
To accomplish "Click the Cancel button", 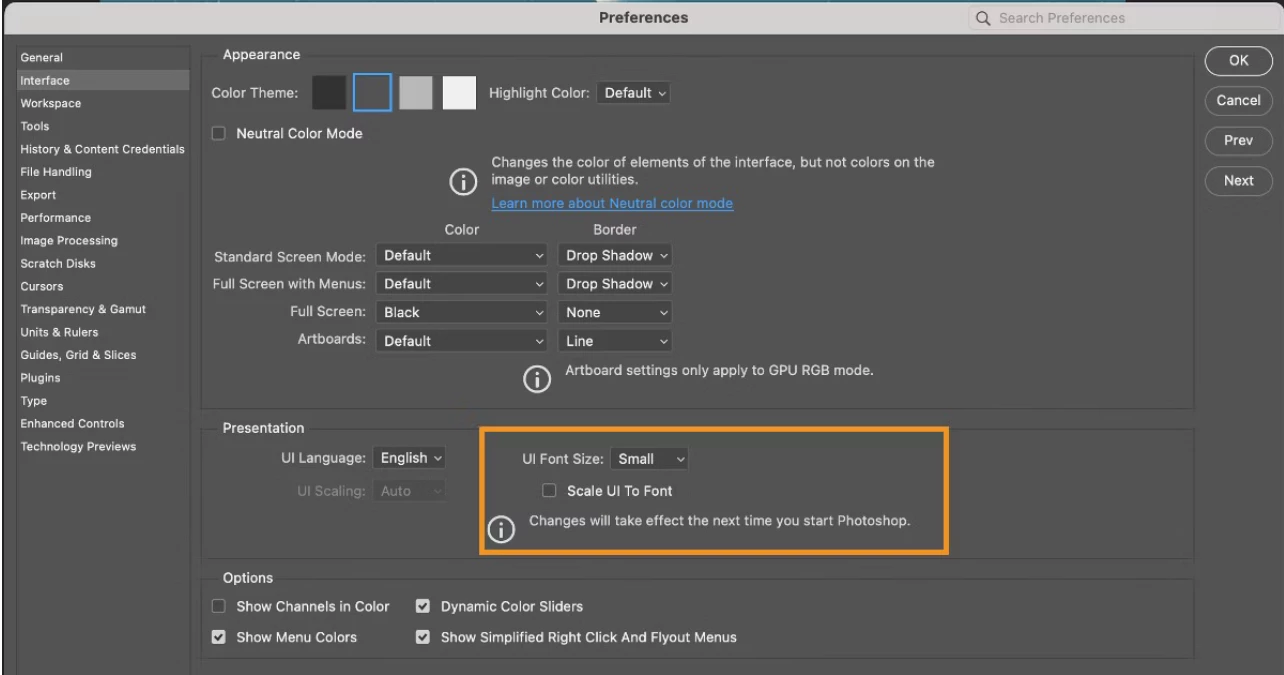I will click(x=1238, y=100).
